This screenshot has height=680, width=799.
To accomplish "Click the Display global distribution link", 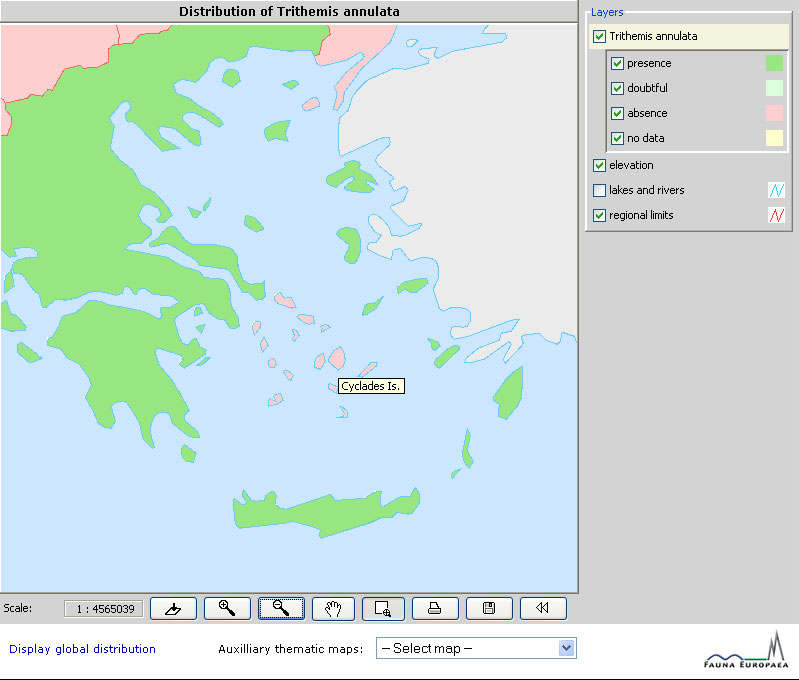I will point(83,649).
